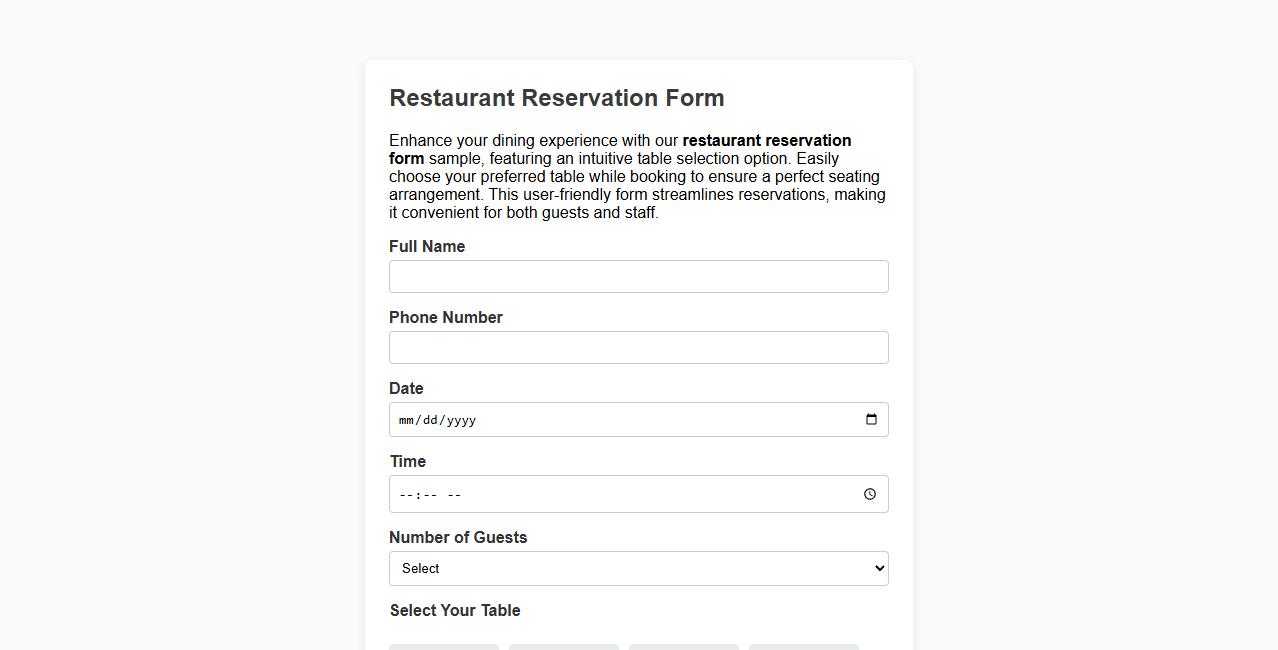Image resolution: width=1278 pixels, height=650 pixels.
Task: Click the Phone Number input field
Action: click(639, 347)
